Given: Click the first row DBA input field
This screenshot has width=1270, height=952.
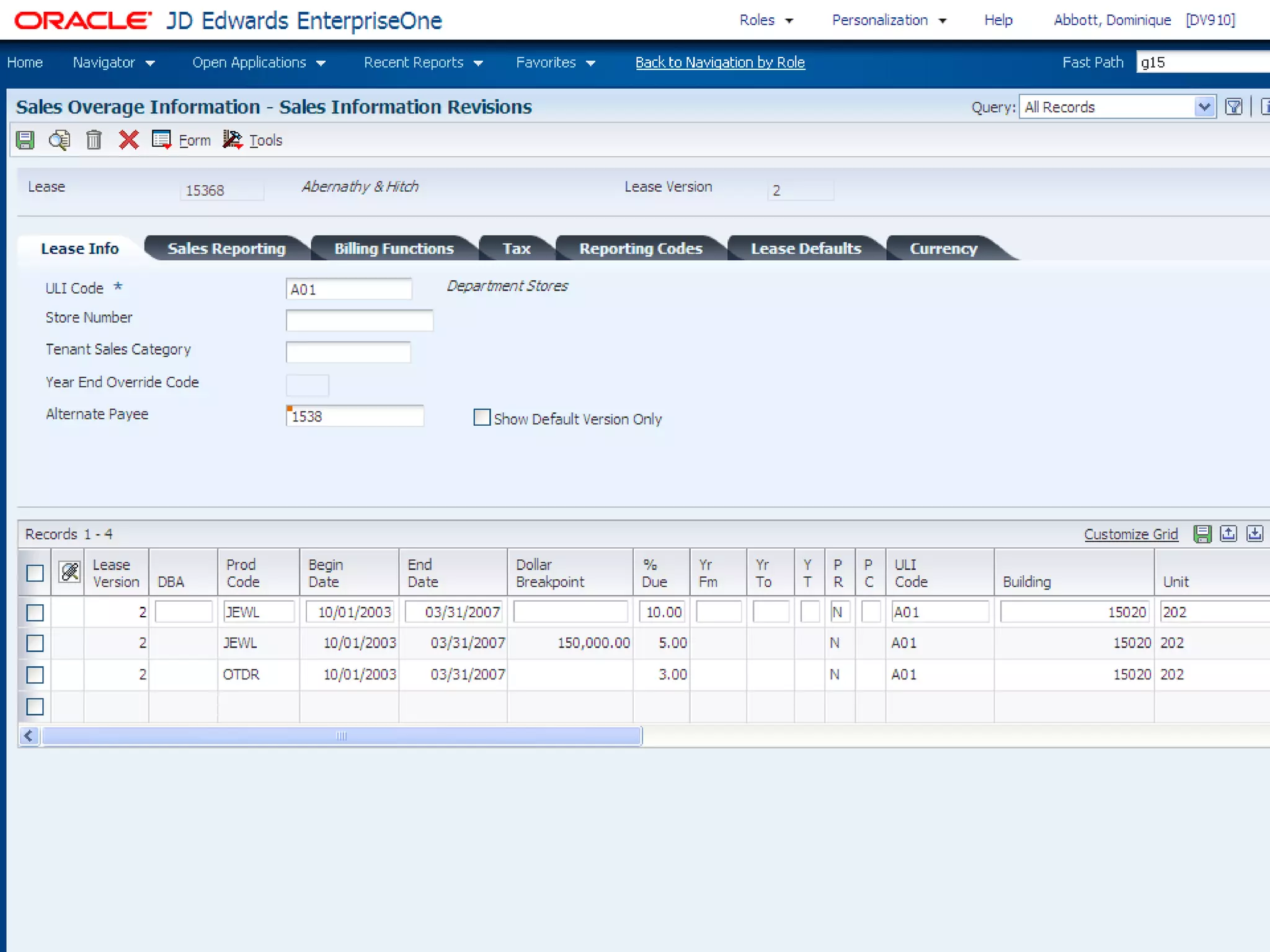Looking at the screenshot, I should pyautogui.click(x=184, y=612).
